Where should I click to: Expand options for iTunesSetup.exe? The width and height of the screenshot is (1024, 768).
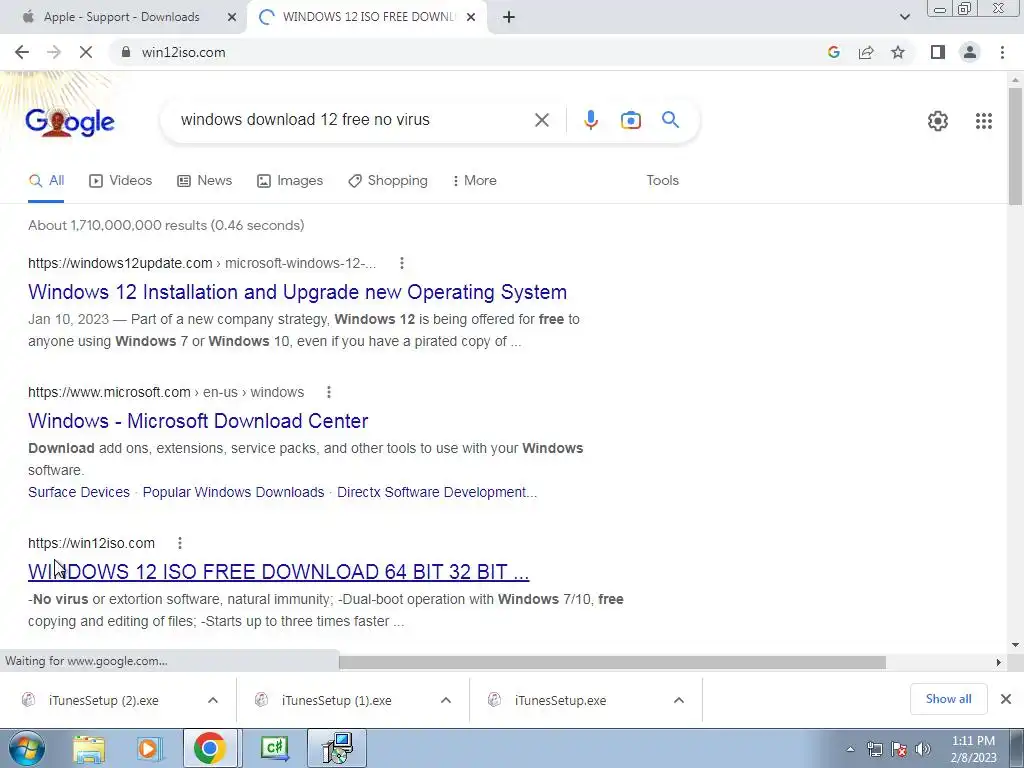[x=679, y=700]
